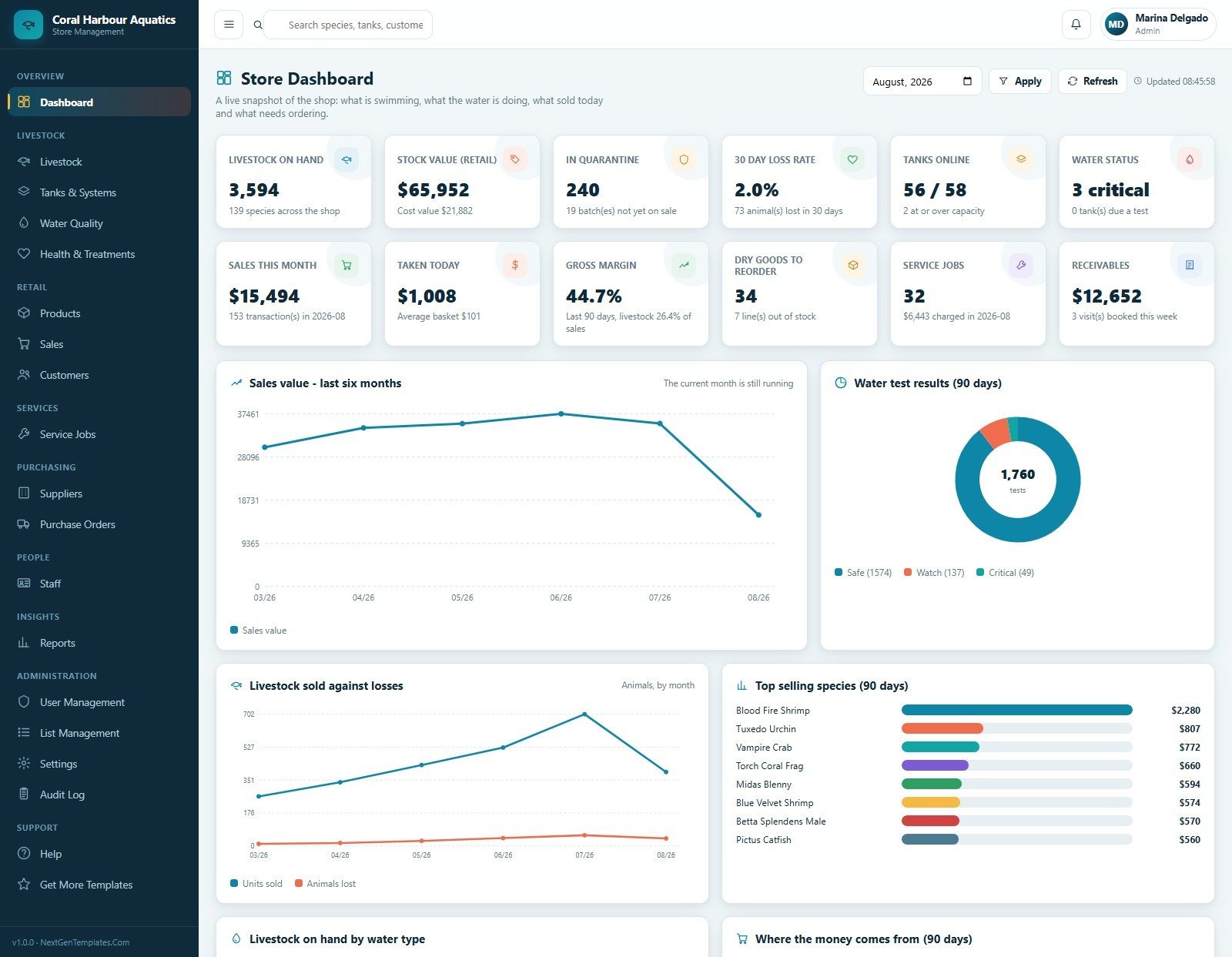Open the calendar picker in date field

point(967,82)
